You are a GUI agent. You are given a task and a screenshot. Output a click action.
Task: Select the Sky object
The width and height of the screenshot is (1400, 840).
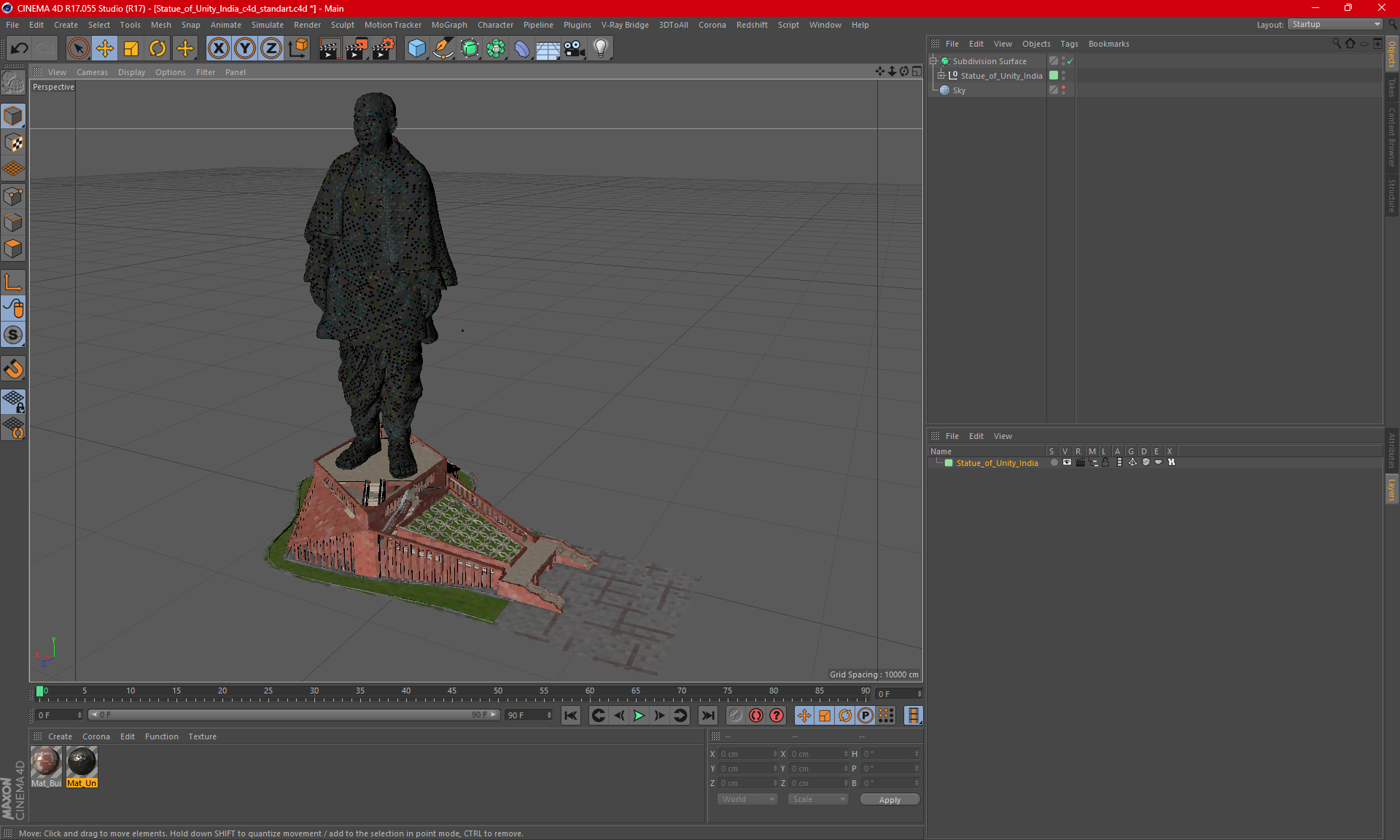[x=959, y=90]
